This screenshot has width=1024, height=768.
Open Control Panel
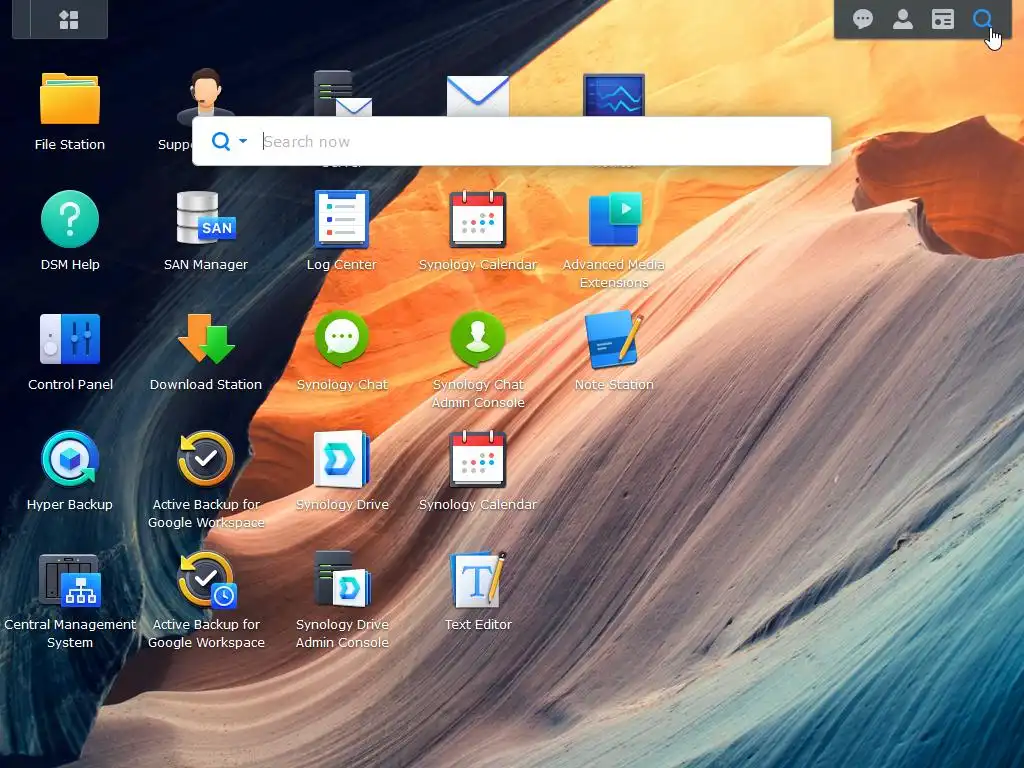(70, 339)
